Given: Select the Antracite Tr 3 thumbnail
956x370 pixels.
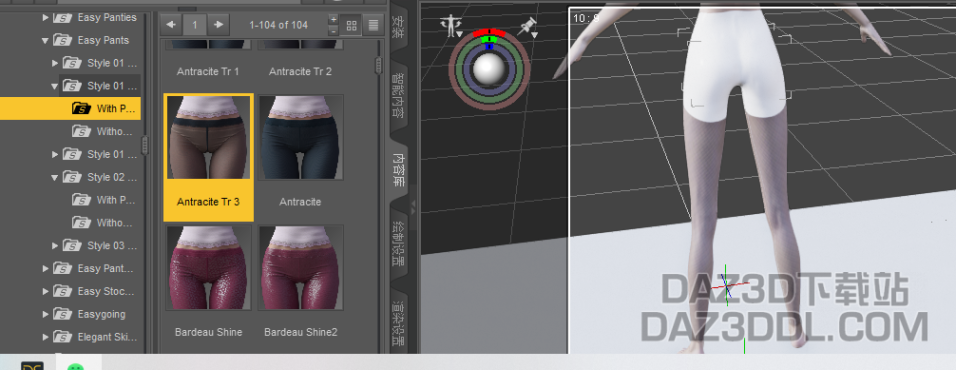Looking at the screenshot, I should 209,137.
